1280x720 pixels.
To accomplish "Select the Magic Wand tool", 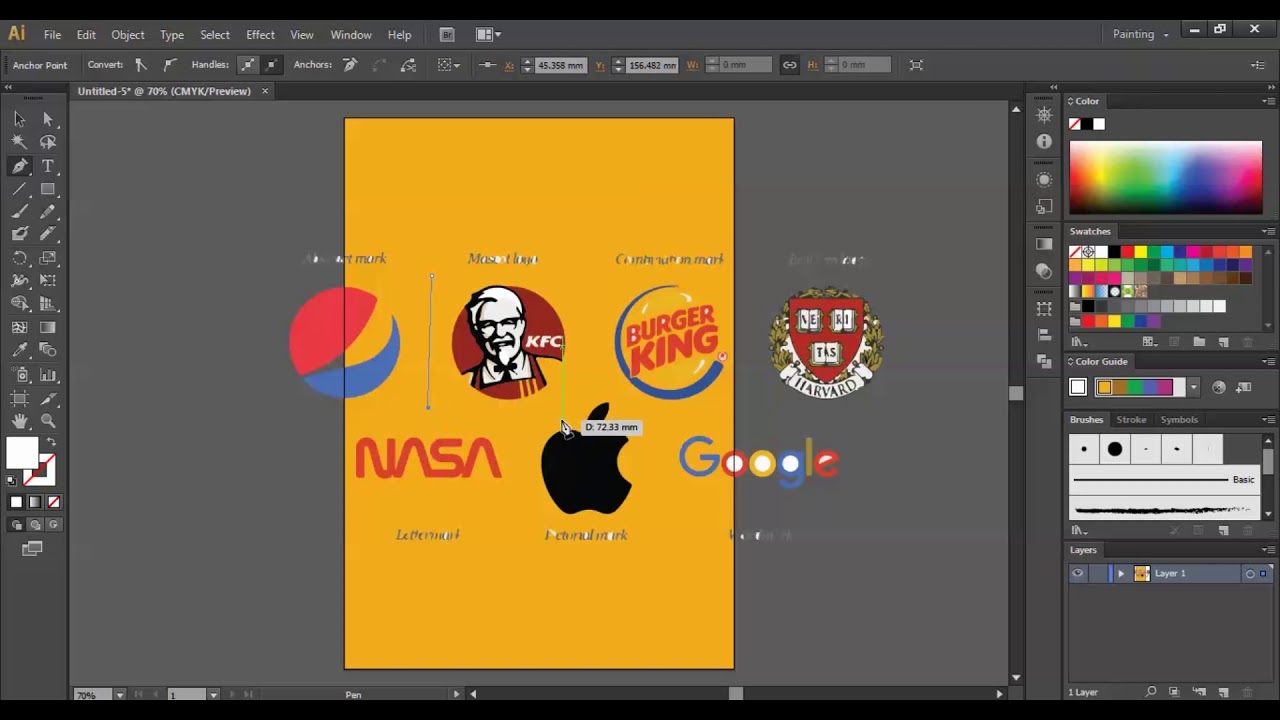I will 19,142.
